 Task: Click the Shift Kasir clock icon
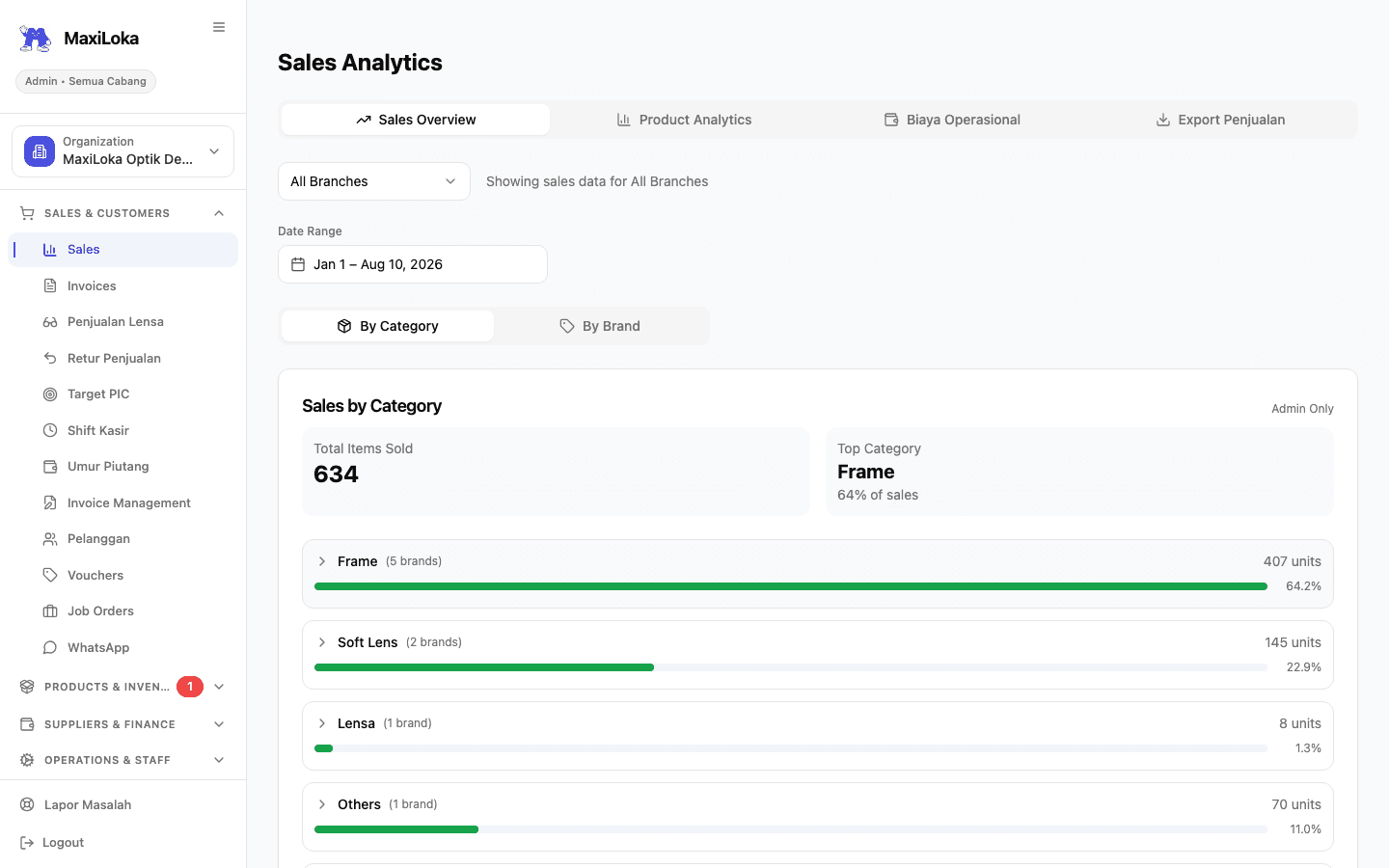50,430
